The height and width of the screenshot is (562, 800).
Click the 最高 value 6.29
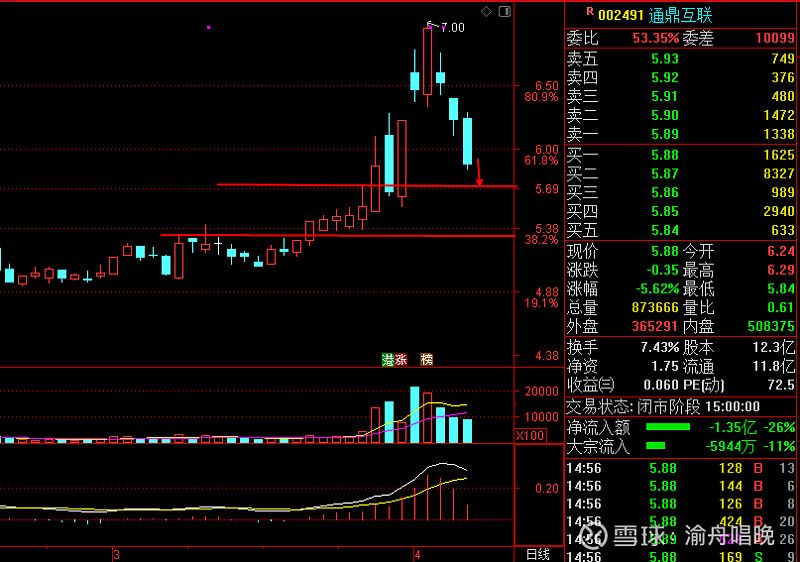(x=781, y=270)
